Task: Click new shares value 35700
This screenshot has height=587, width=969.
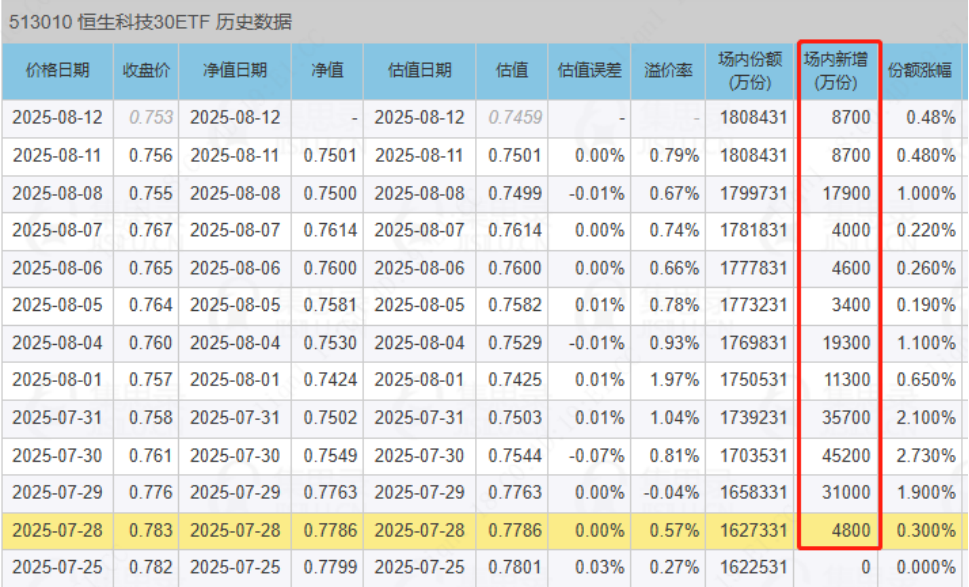Action: point(846,418)
